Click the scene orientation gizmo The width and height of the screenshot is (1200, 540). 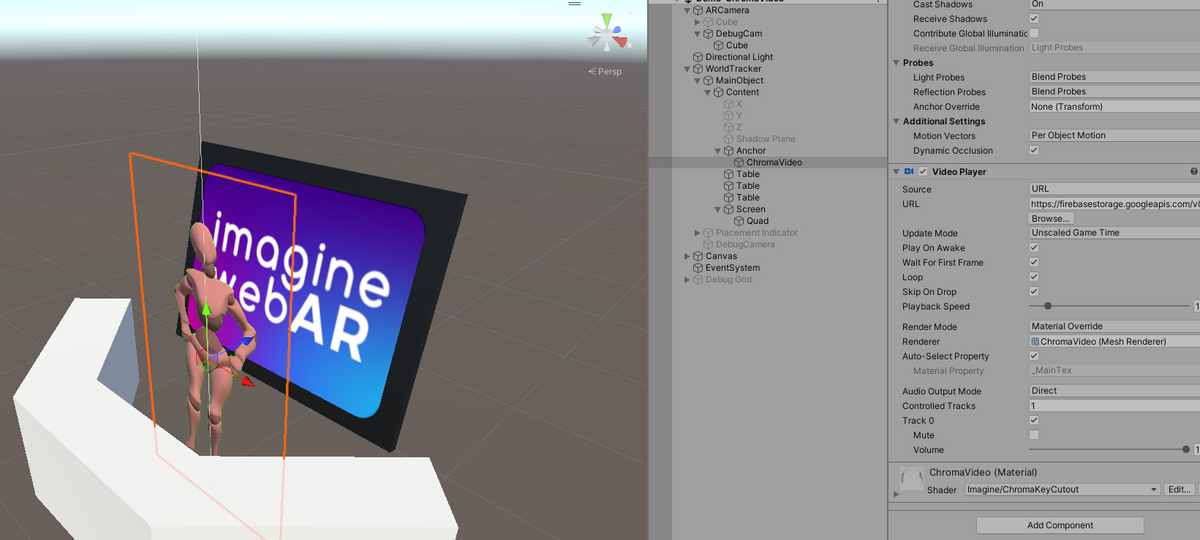[607, 33]
